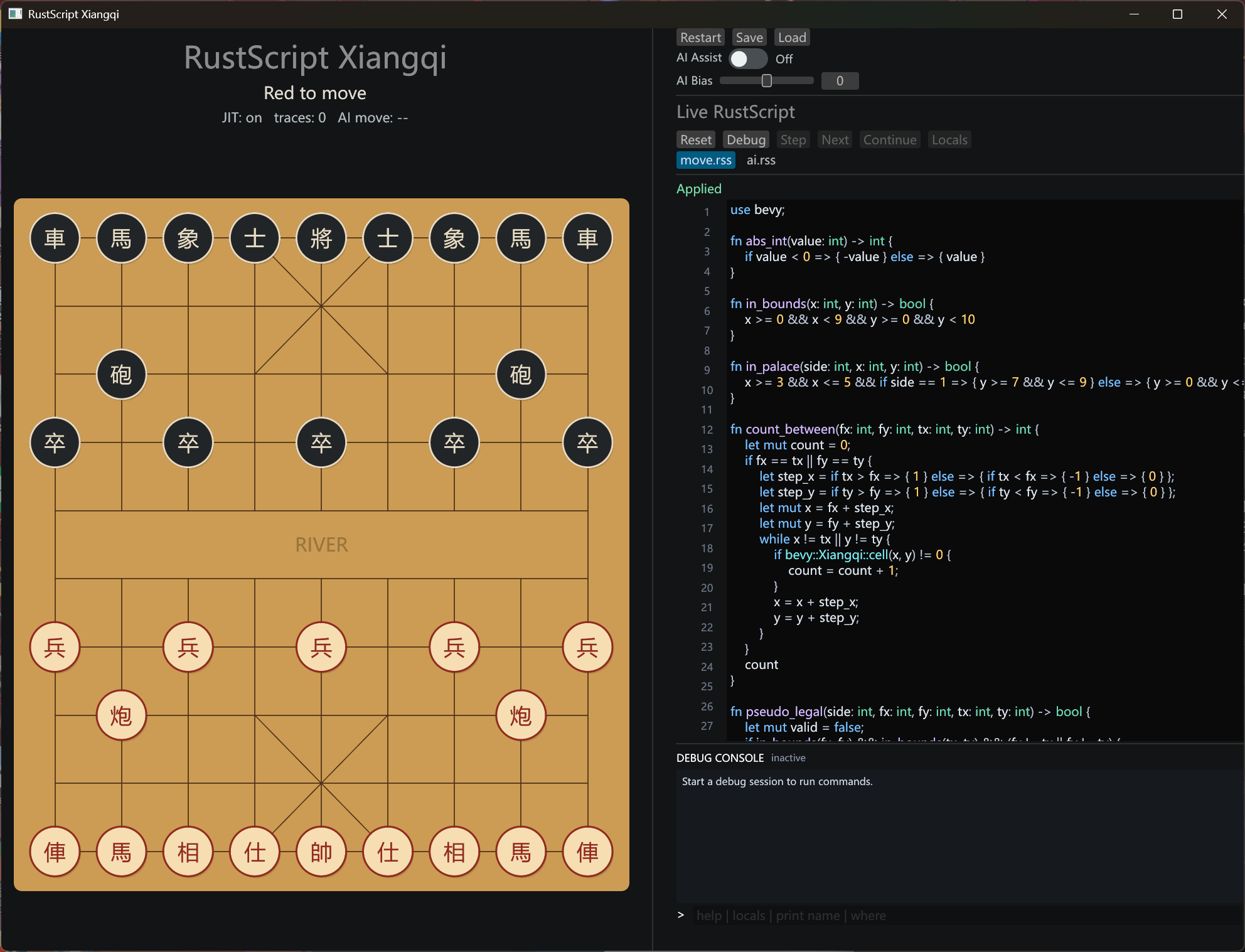The image size is (1245, 952).
Task: Select the red horse 馬 on the left
Action: 122,852
